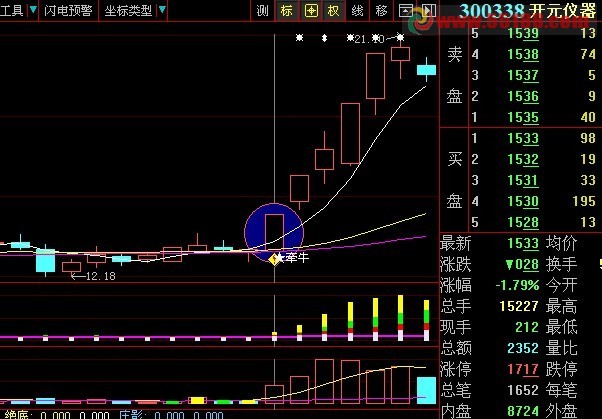The width and height of the screenshot is (602, 419).
Task: Click sell level 4 price 1538
Action: 523,55
